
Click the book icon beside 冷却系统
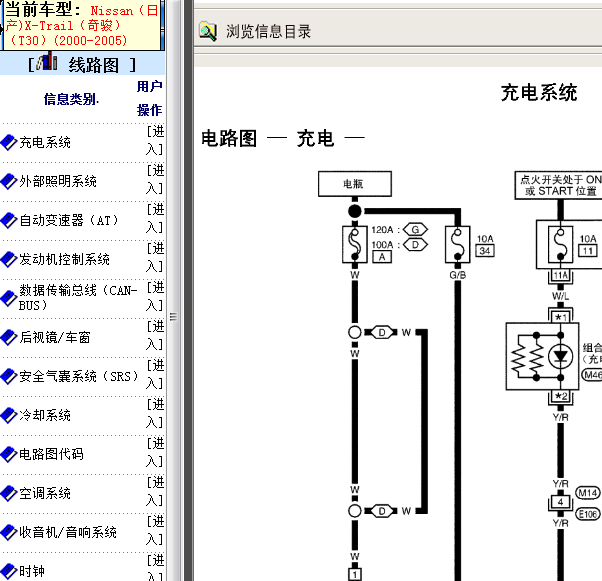point(9,415)
